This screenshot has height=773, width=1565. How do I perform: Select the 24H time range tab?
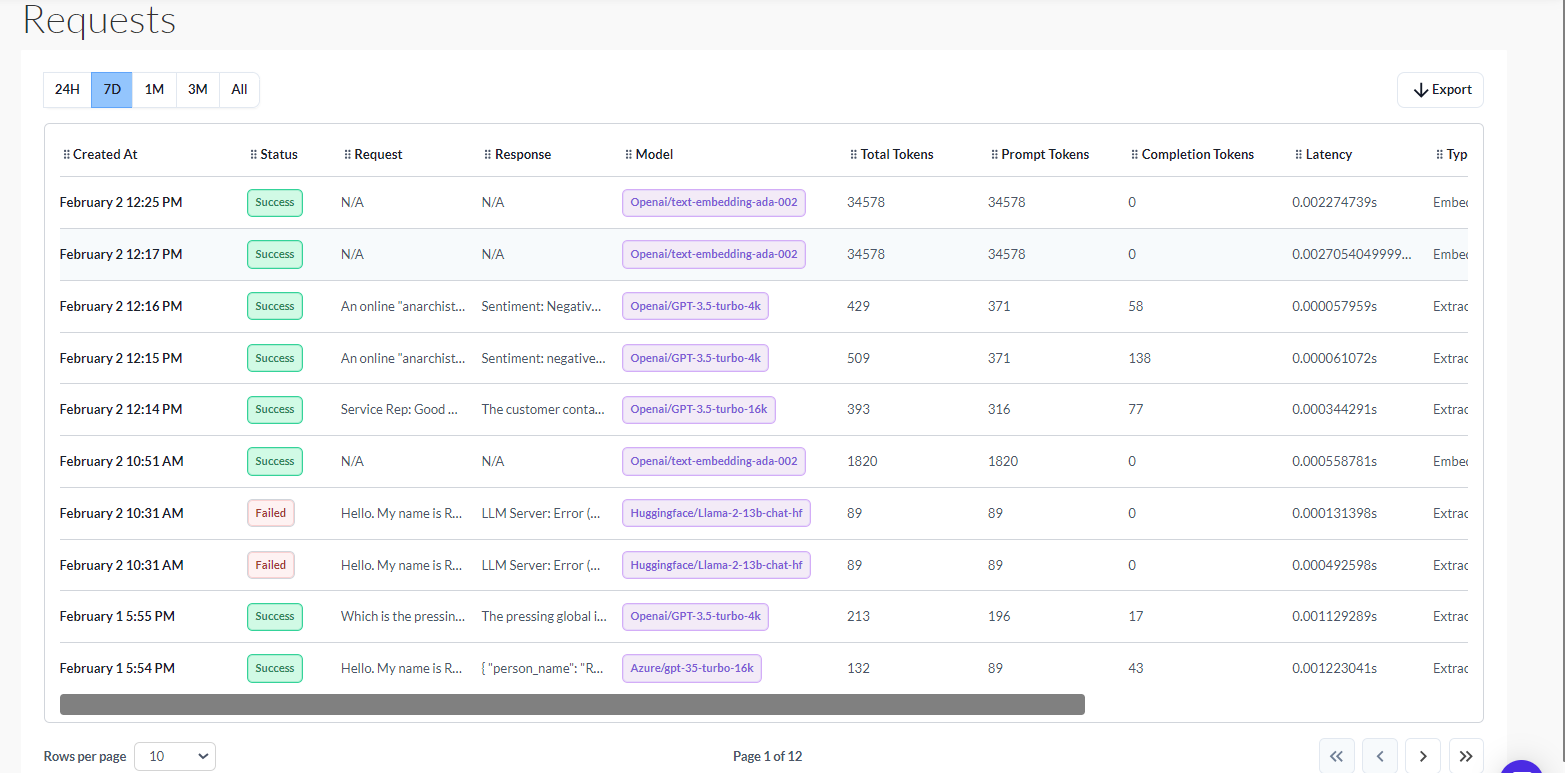67,90
